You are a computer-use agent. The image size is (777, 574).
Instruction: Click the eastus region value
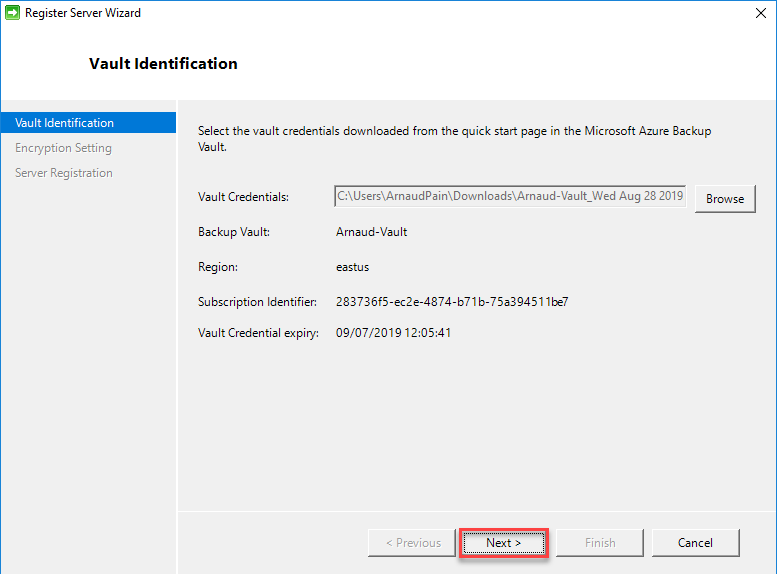[353, 267]
